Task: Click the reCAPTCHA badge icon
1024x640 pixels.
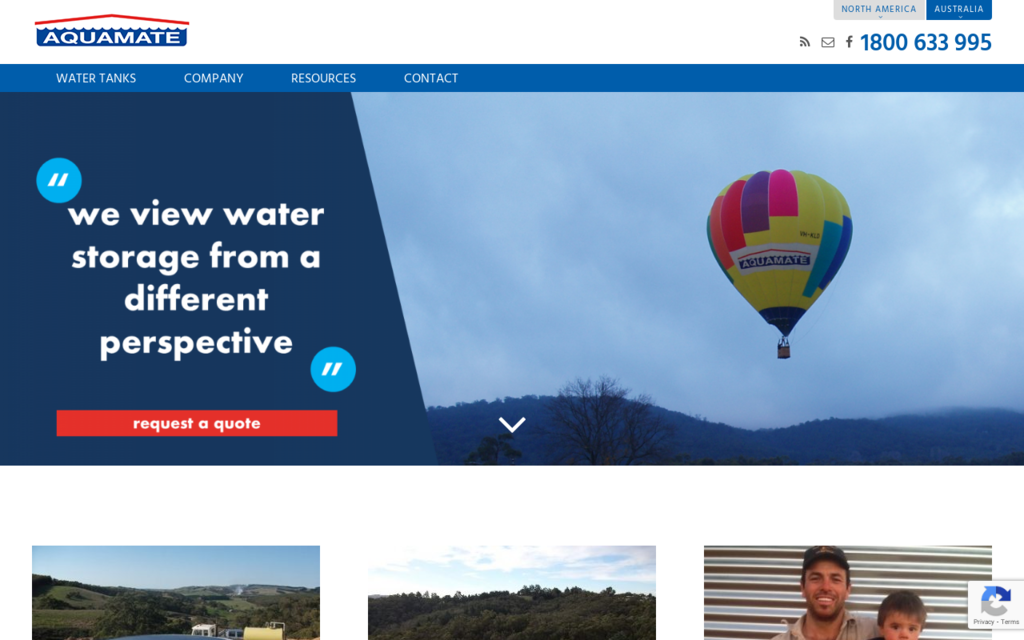Action: click(x=995, y=601)
